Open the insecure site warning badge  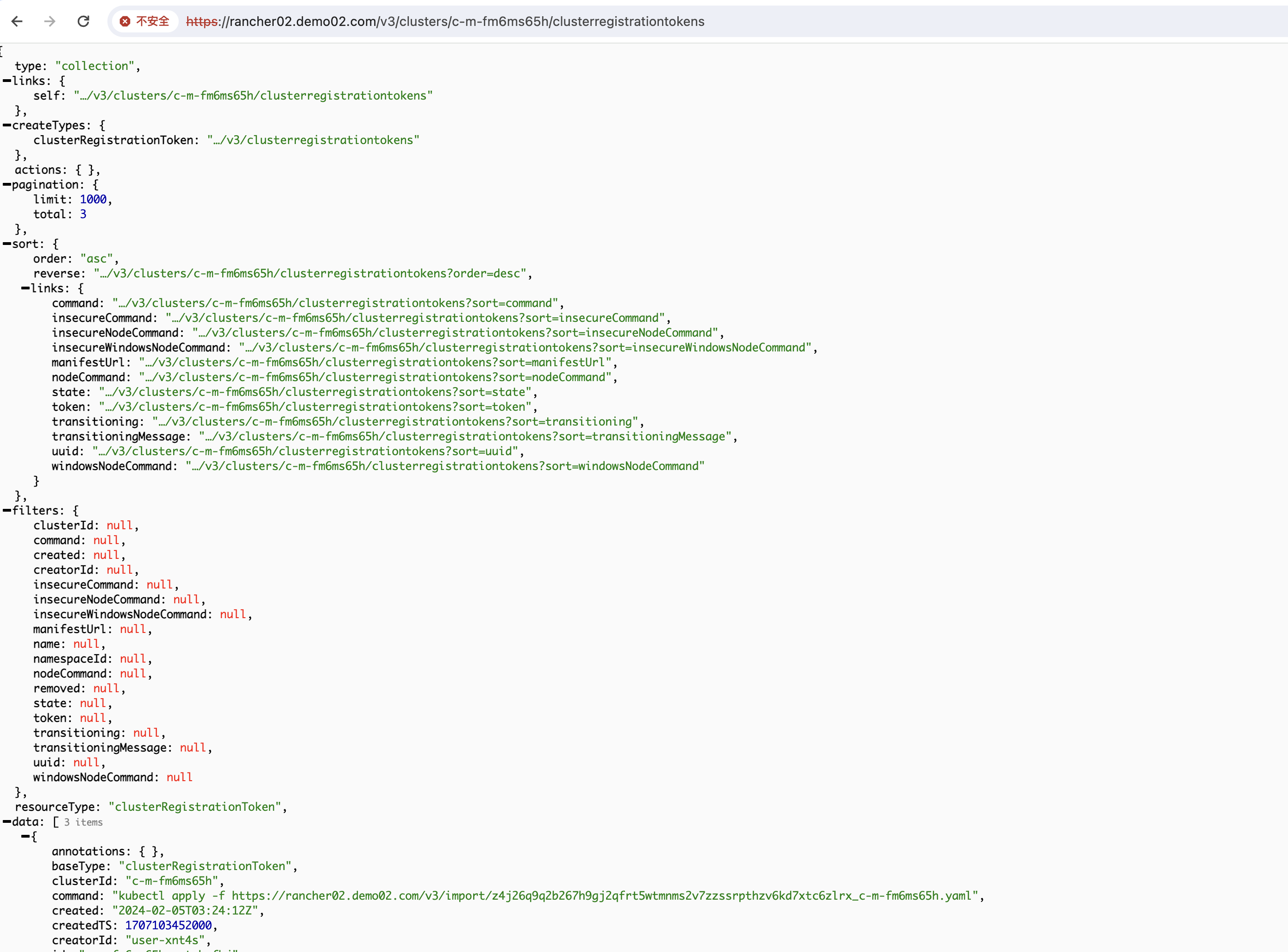(x=144, y=21)
